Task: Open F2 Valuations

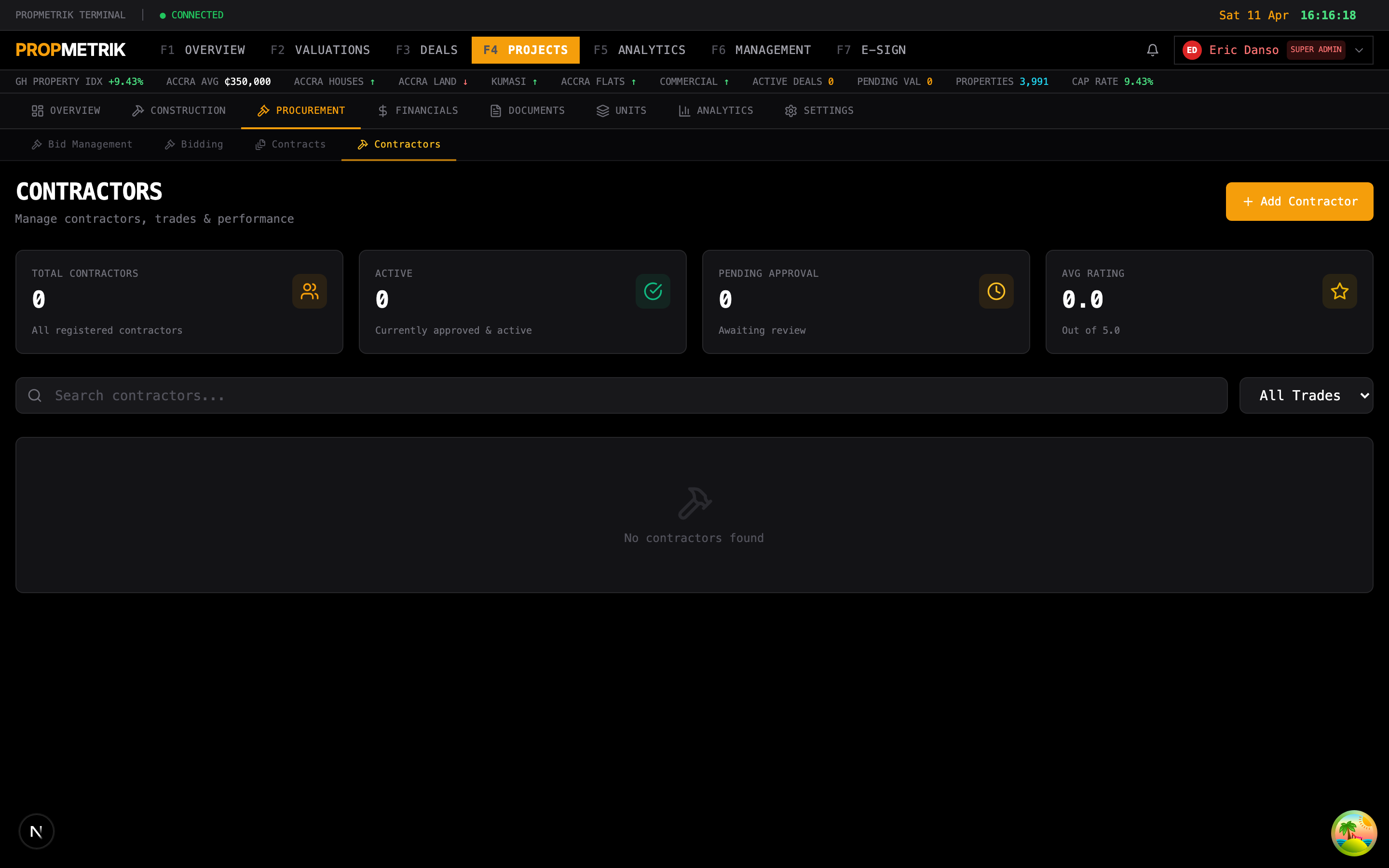Action: [320, 50]
